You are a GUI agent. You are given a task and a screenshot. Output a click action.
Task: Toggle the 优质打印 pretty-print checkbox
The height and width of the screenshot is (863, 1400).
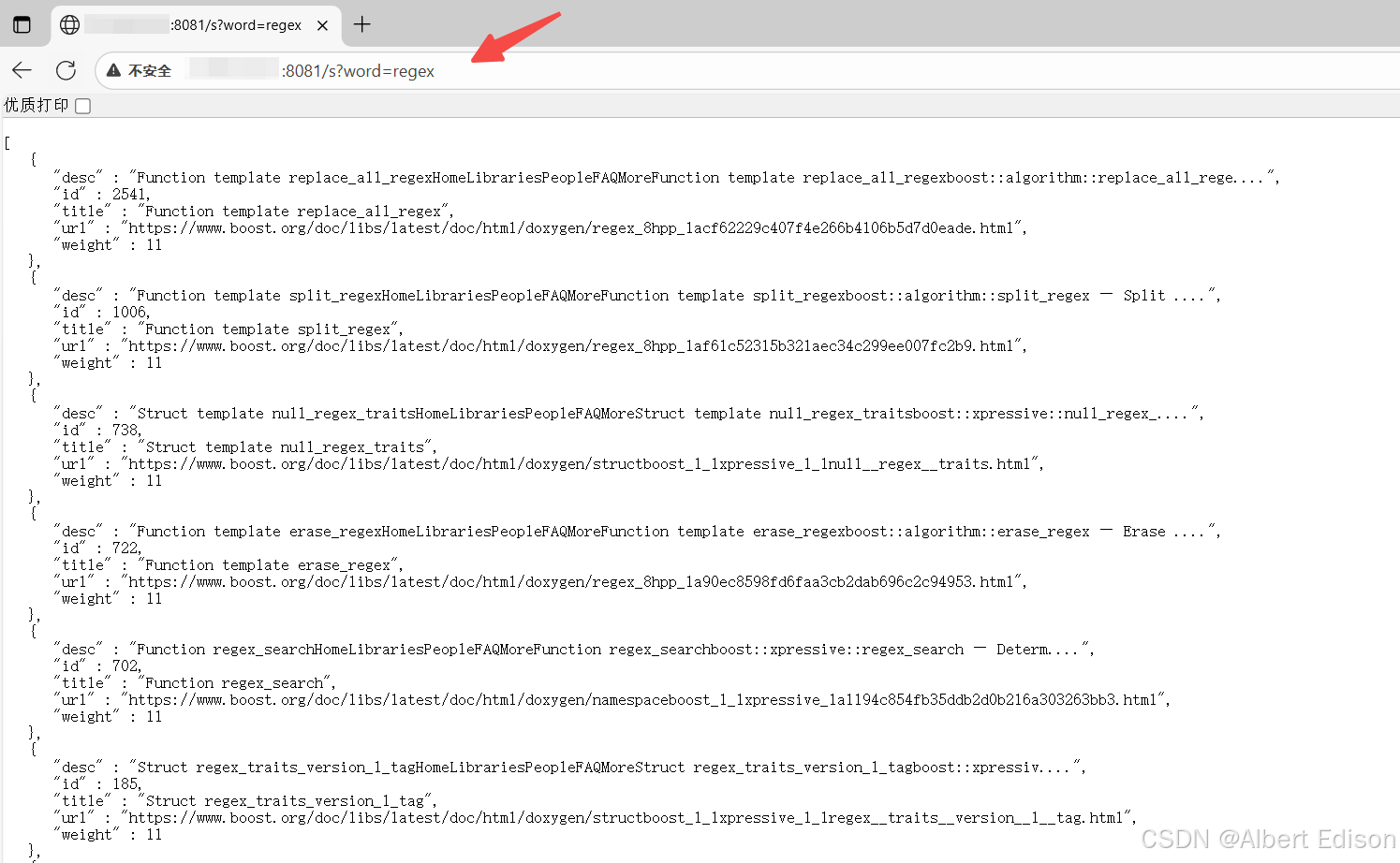click(82, 106)
